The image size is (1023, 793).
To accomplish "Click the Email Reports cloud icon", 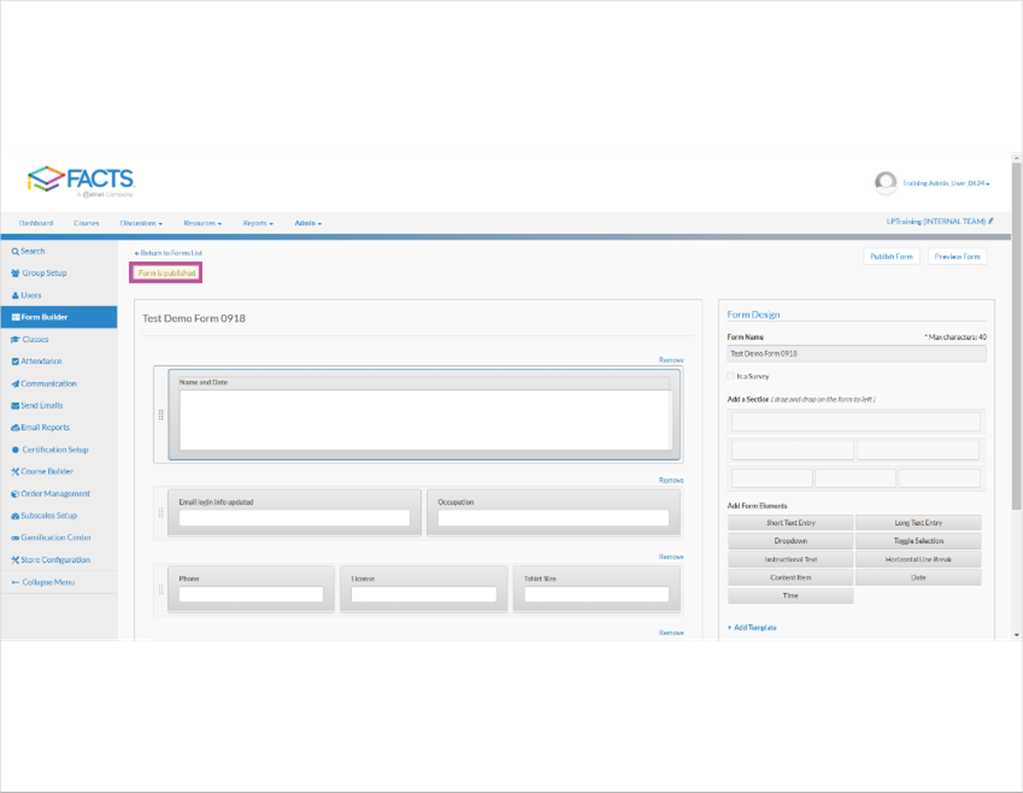I will click(15, 428).
